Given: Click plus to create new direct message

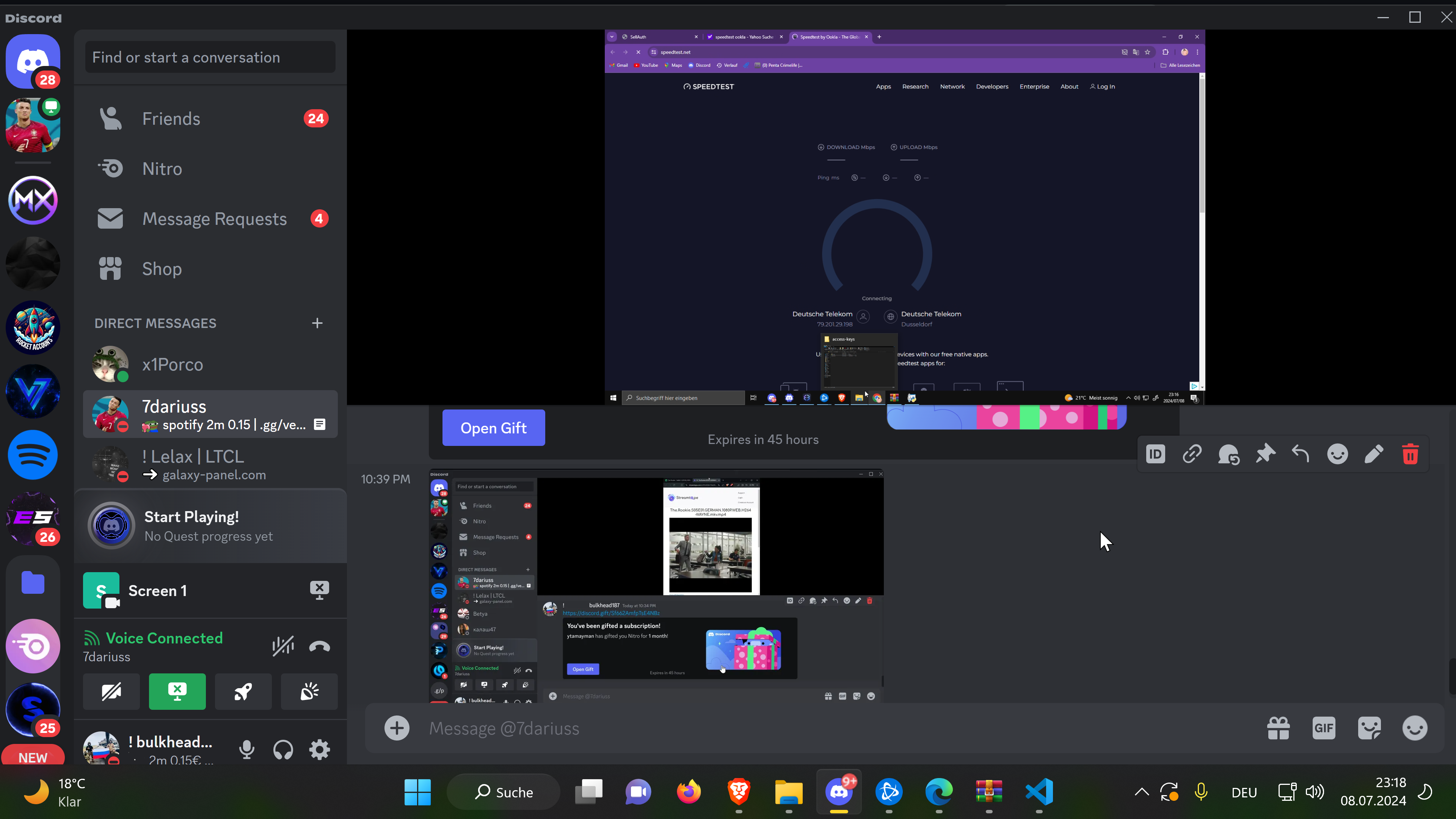Looking at the screenshot, I should point(317,323).
